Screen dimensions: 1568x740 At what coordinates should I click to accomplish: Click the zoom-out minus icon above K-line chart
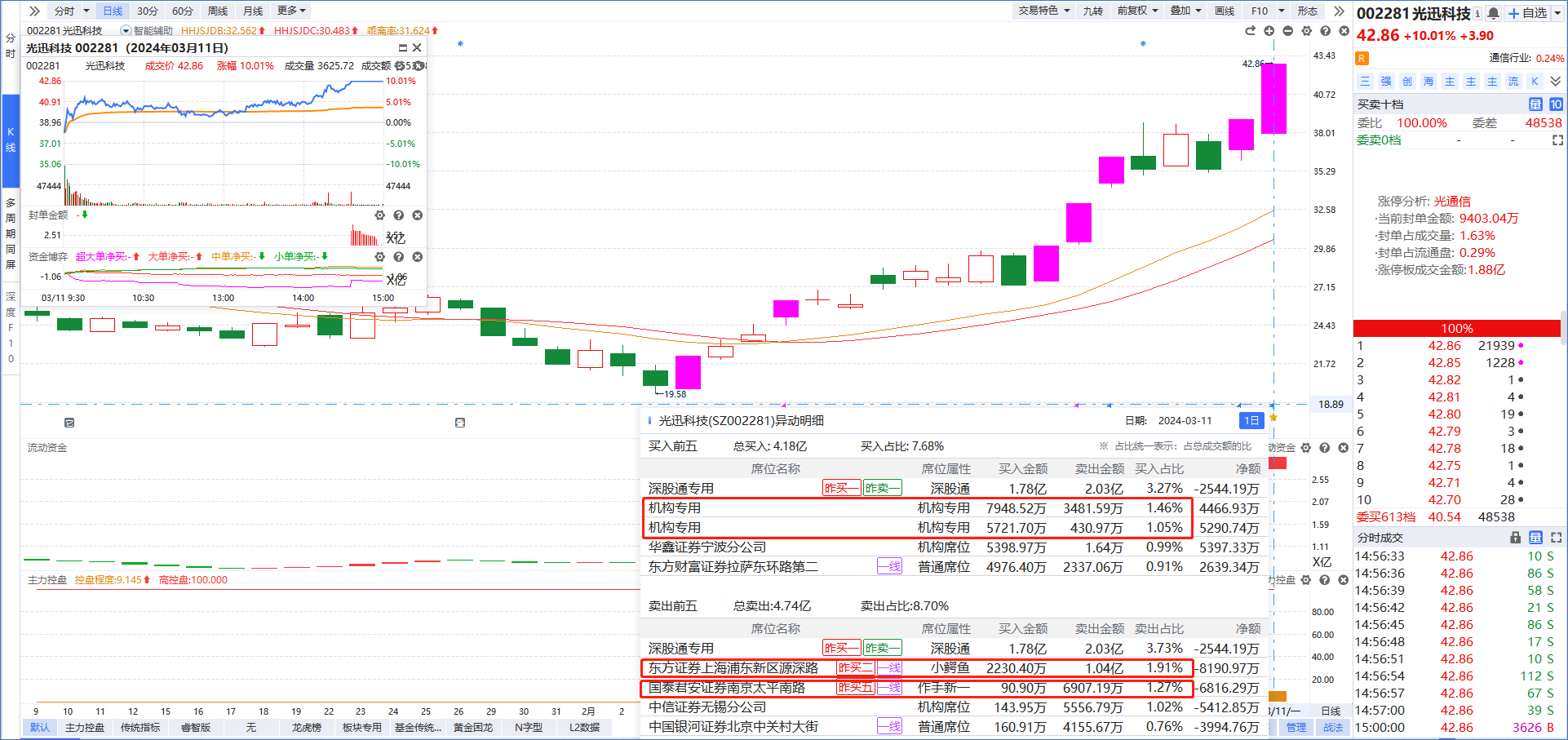tap(1287, 31)
